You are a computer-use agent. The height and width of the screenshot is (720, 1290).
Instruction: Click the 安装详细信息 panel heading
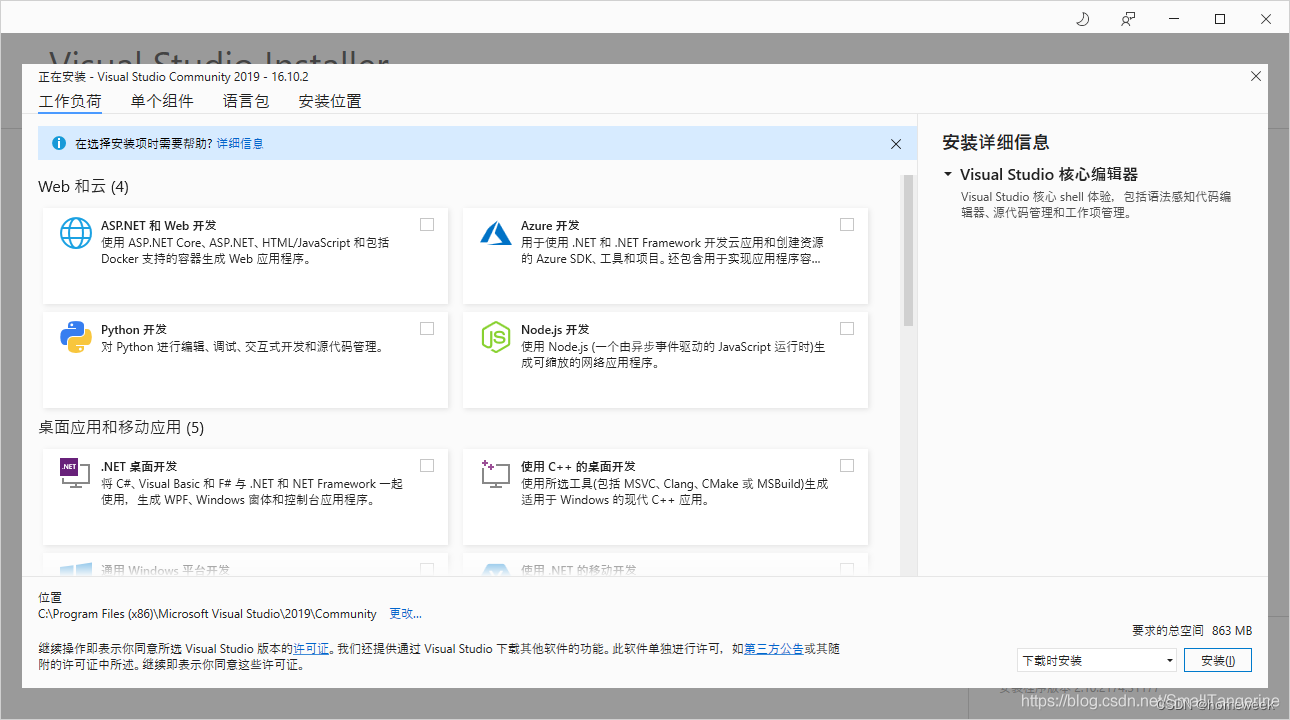[996, 142]
